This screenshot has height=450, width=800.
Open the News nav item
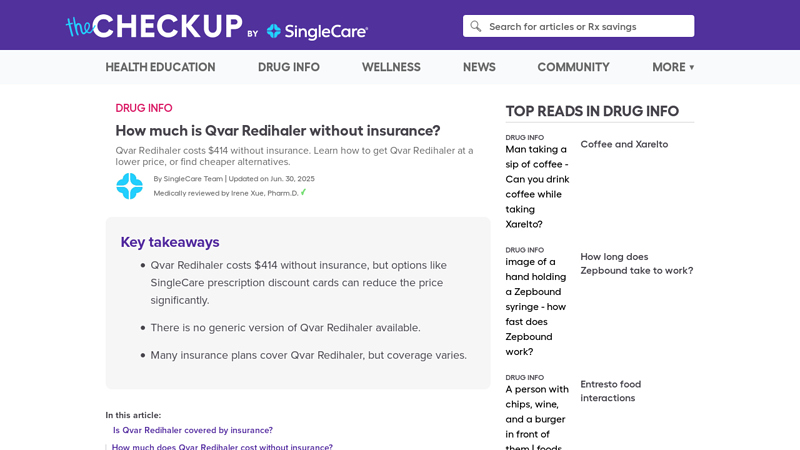tap(479, 67)
